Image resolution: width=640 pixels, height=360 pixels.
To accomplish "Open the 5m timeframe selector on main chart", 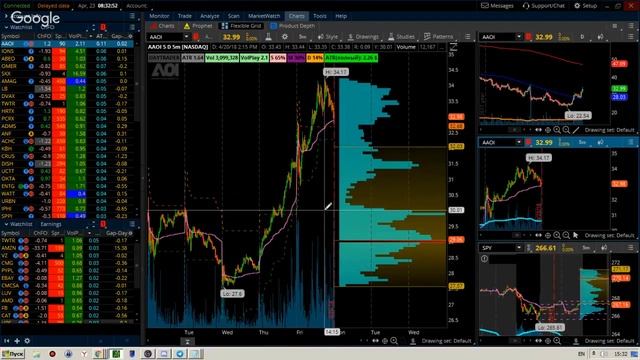I will click(302, 37).
